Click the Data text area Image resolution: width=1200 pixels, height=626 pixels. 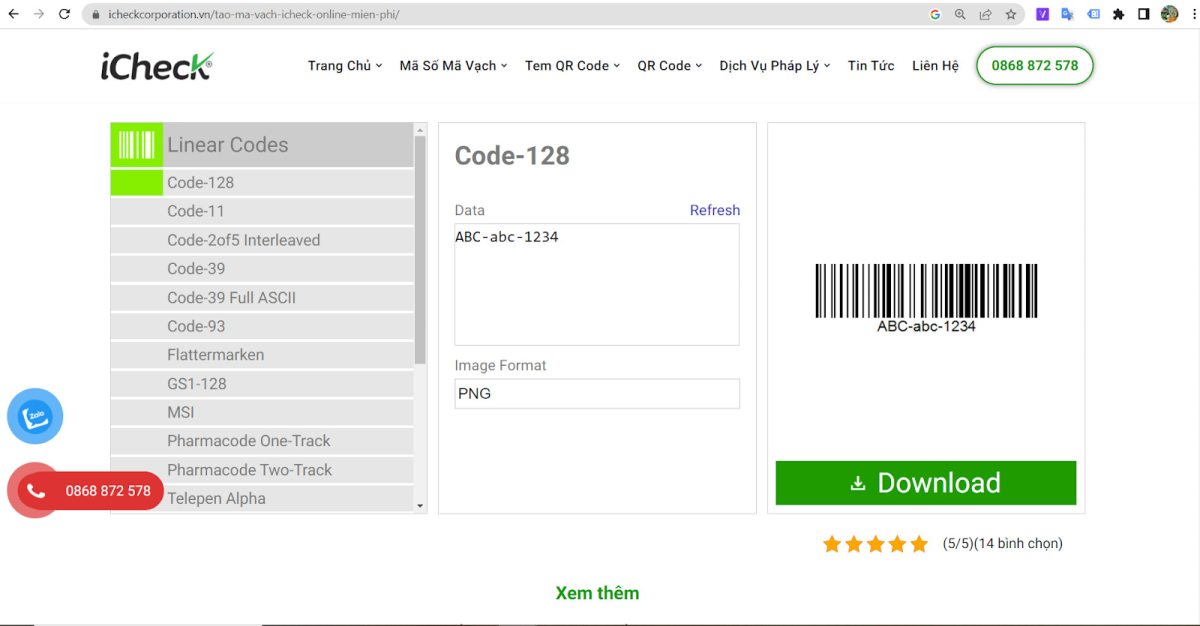597,285
